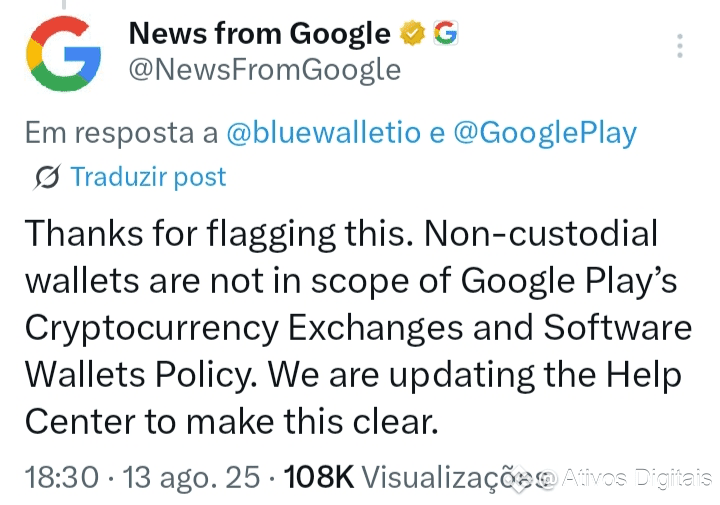Image resolution: width=720 pixels, height=505 pixels.
Task: Open the Google profile avatar
Action: 65,59
